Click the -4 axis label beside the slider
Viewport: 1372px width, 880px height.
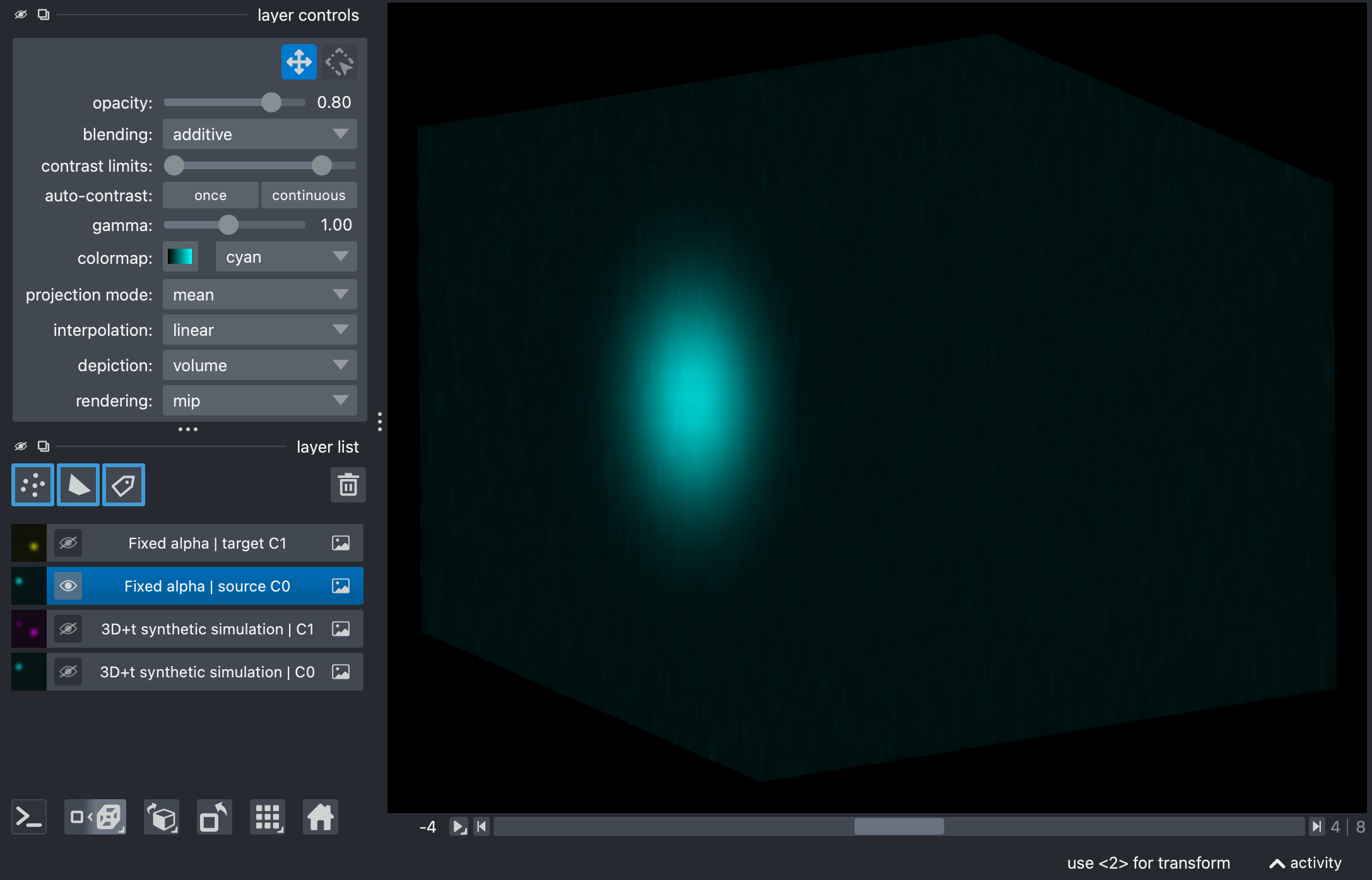[x=428, y=826]
